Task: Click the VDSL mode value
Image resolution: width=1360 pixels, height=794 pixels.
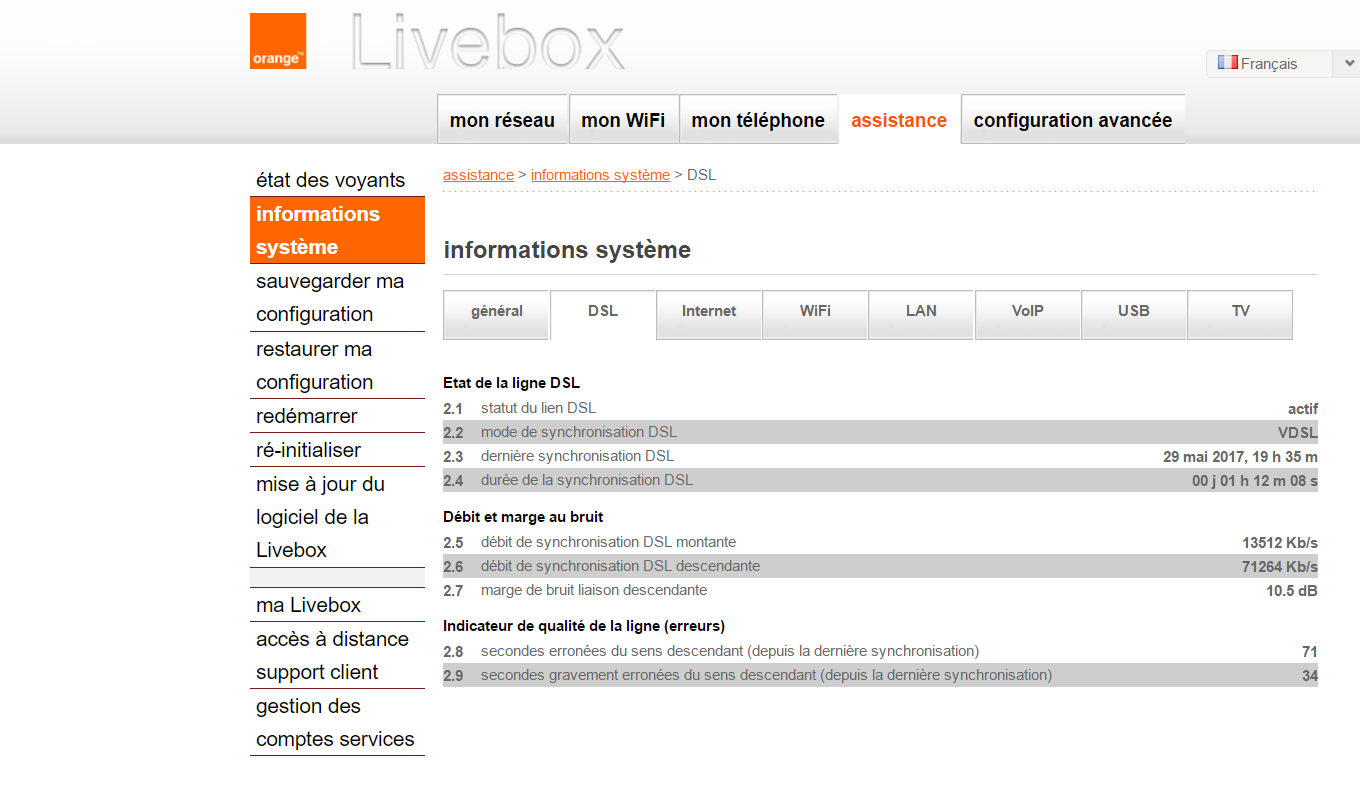Action: click(x=1298, y=432)
